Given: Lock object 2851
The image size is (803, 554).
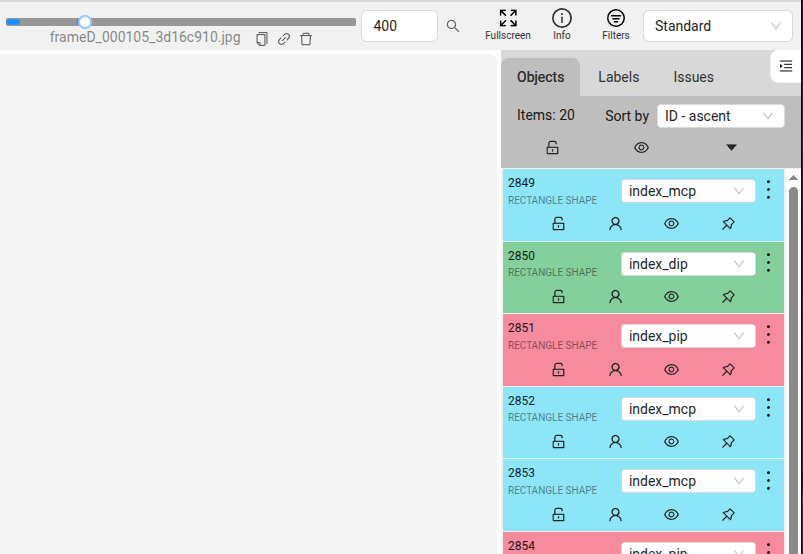Looking at the screenshot, I should pyautogui.click(x=558, y=369).
